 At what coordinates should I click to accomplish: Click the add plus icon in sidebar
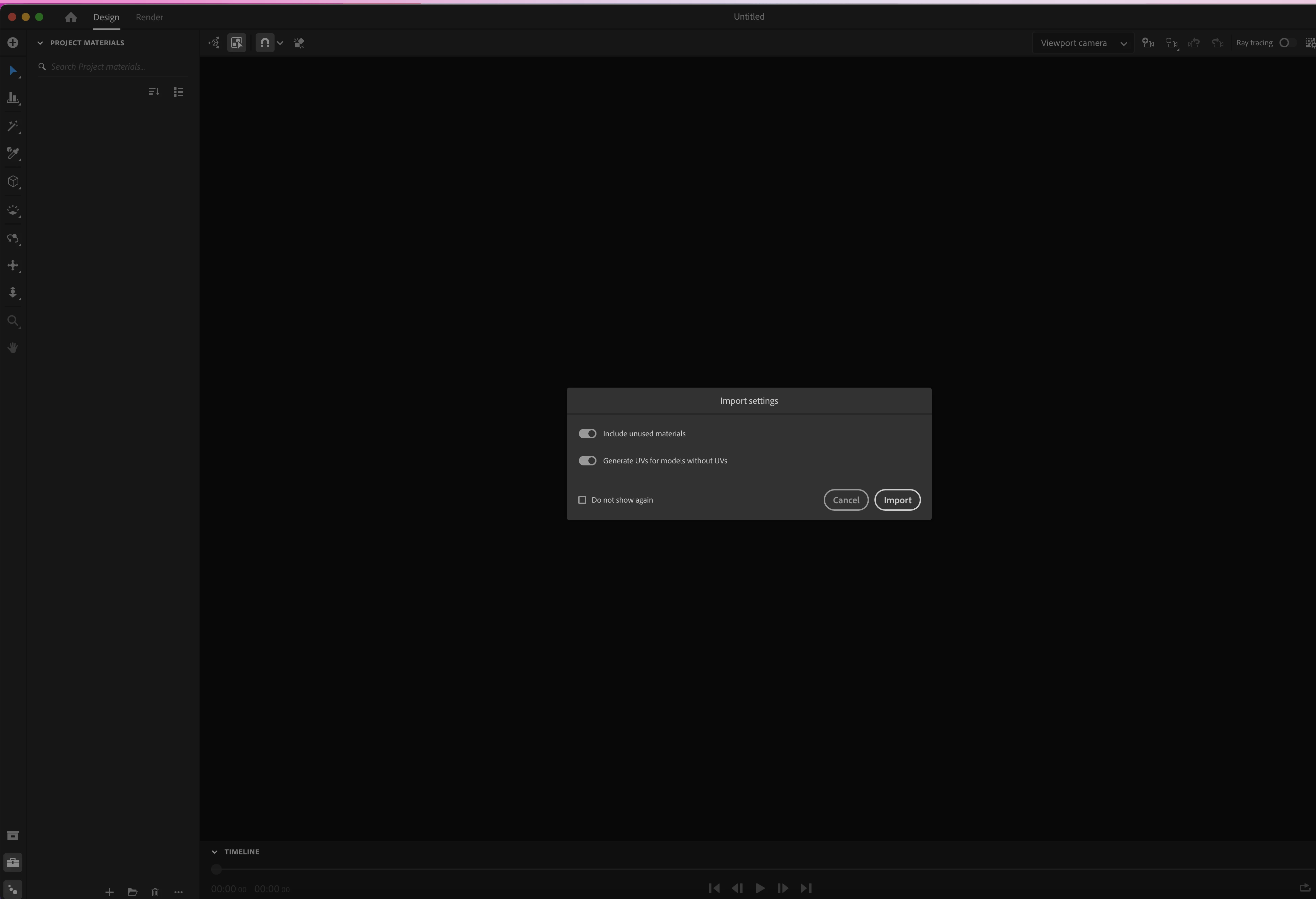pyautogui.click(x=13, y=43)
